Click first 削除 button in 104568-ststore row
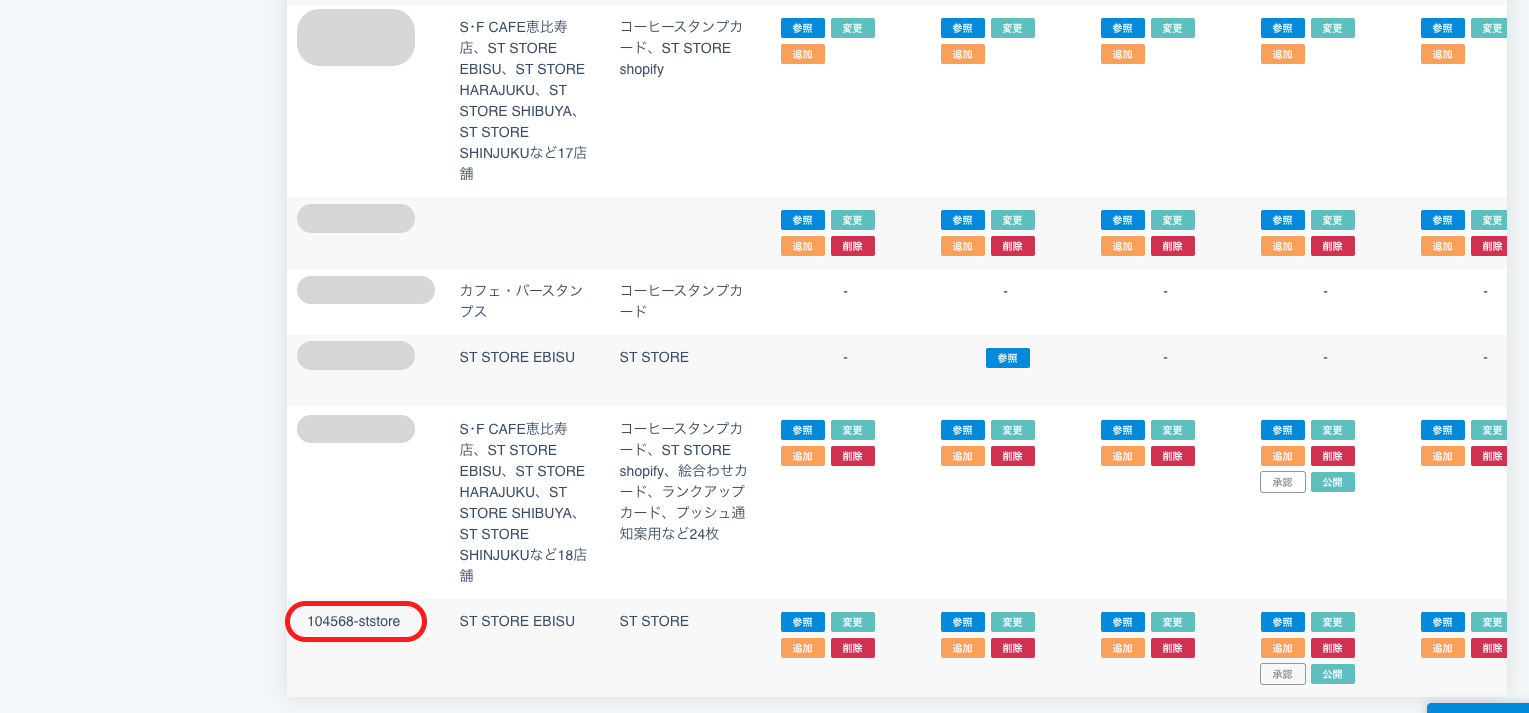Viewport: 1529px width, 713px height. click(x=852, y=648)
